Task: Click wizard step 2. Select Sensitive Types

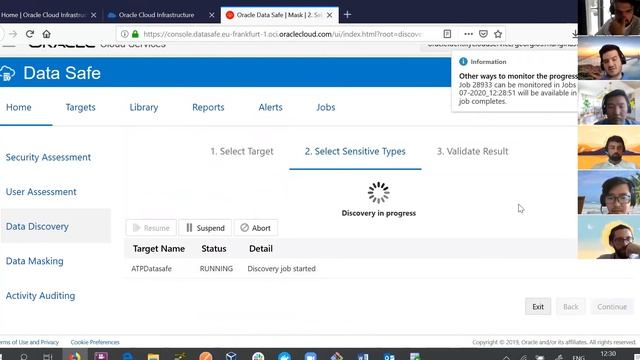Action: click(x=355, y=151)
